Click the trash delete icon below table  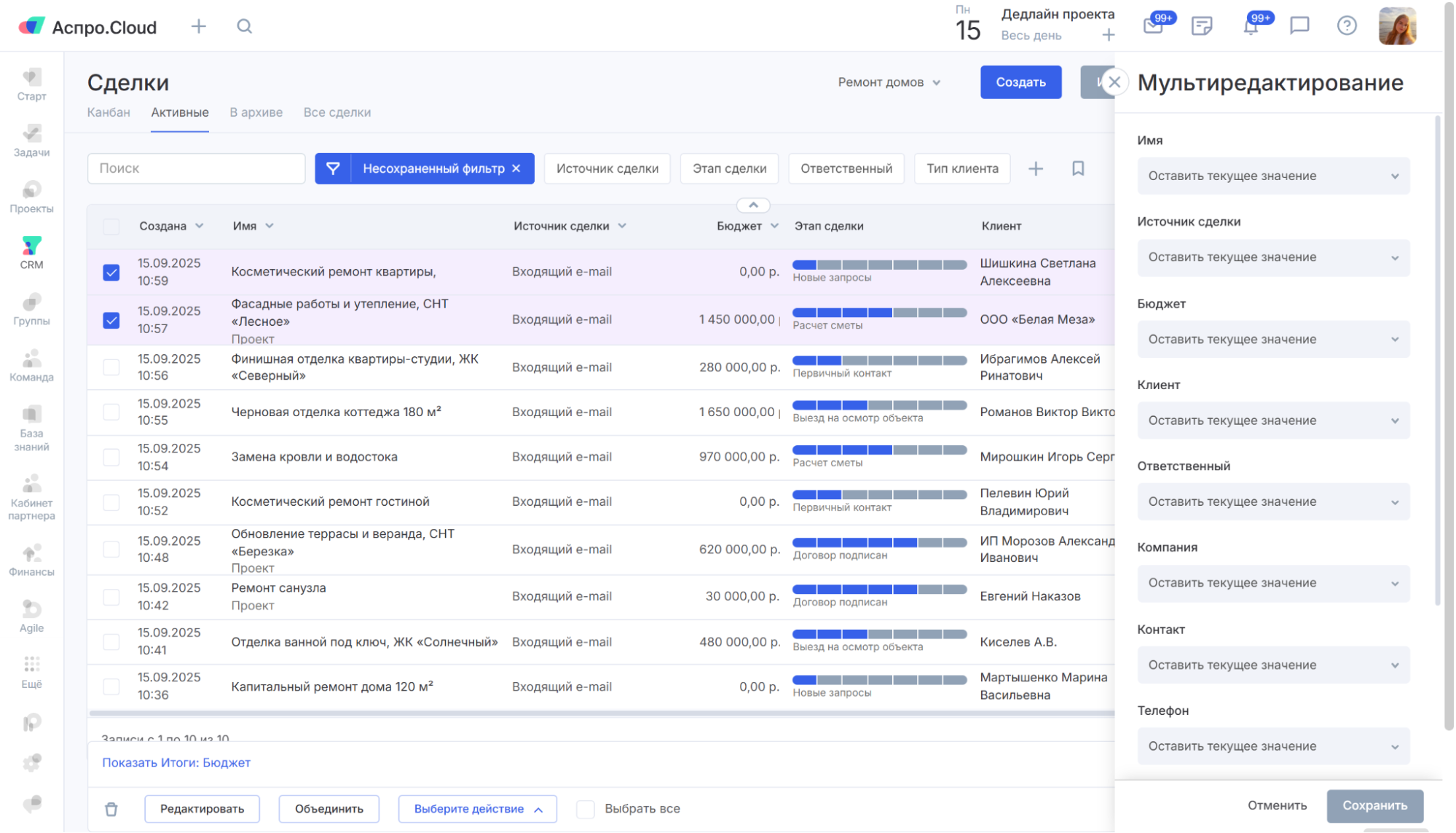coord(111,809)
